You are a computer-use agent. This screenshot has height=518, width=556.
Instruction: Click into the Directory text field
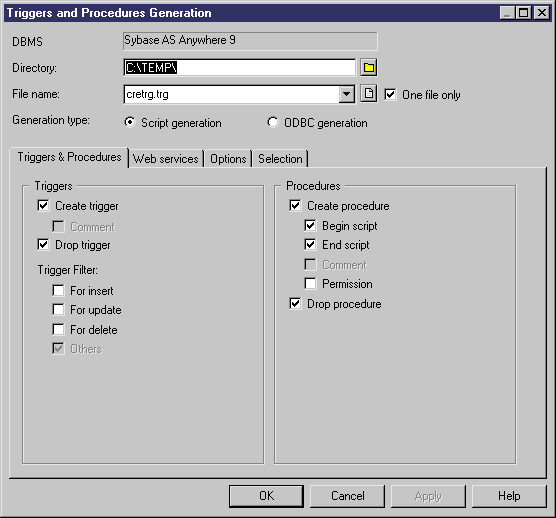239,67
